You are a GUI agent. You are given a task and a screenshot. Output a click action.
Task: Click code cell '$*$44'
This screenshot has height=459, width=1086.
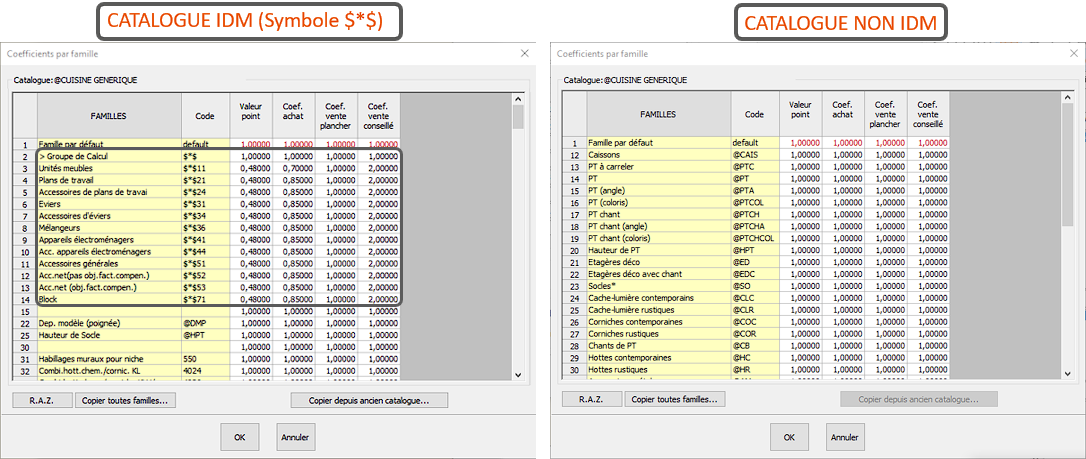click(206, 251)
